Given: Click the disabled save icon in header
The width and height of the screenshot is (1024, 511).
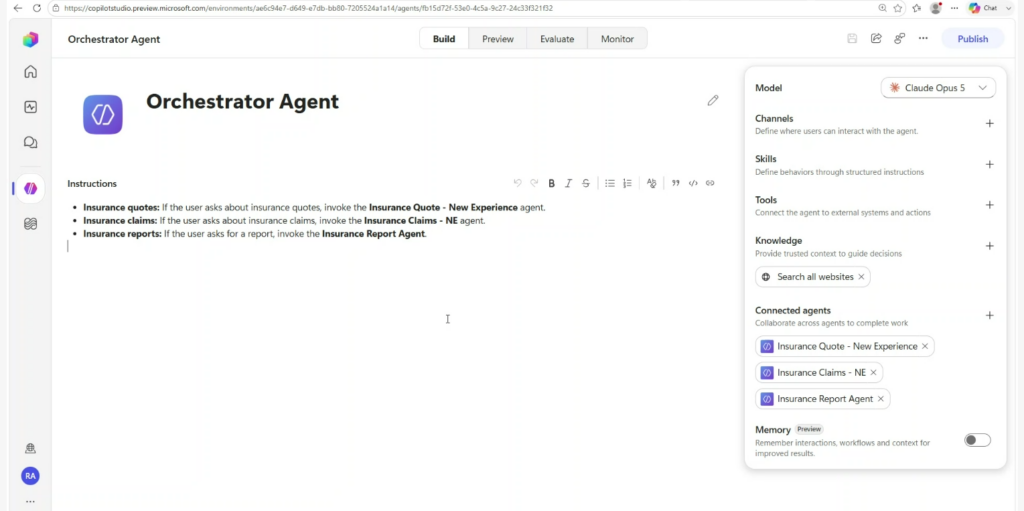Looking at the screenshot, I should pyautogui.click(x=852, y=39).
